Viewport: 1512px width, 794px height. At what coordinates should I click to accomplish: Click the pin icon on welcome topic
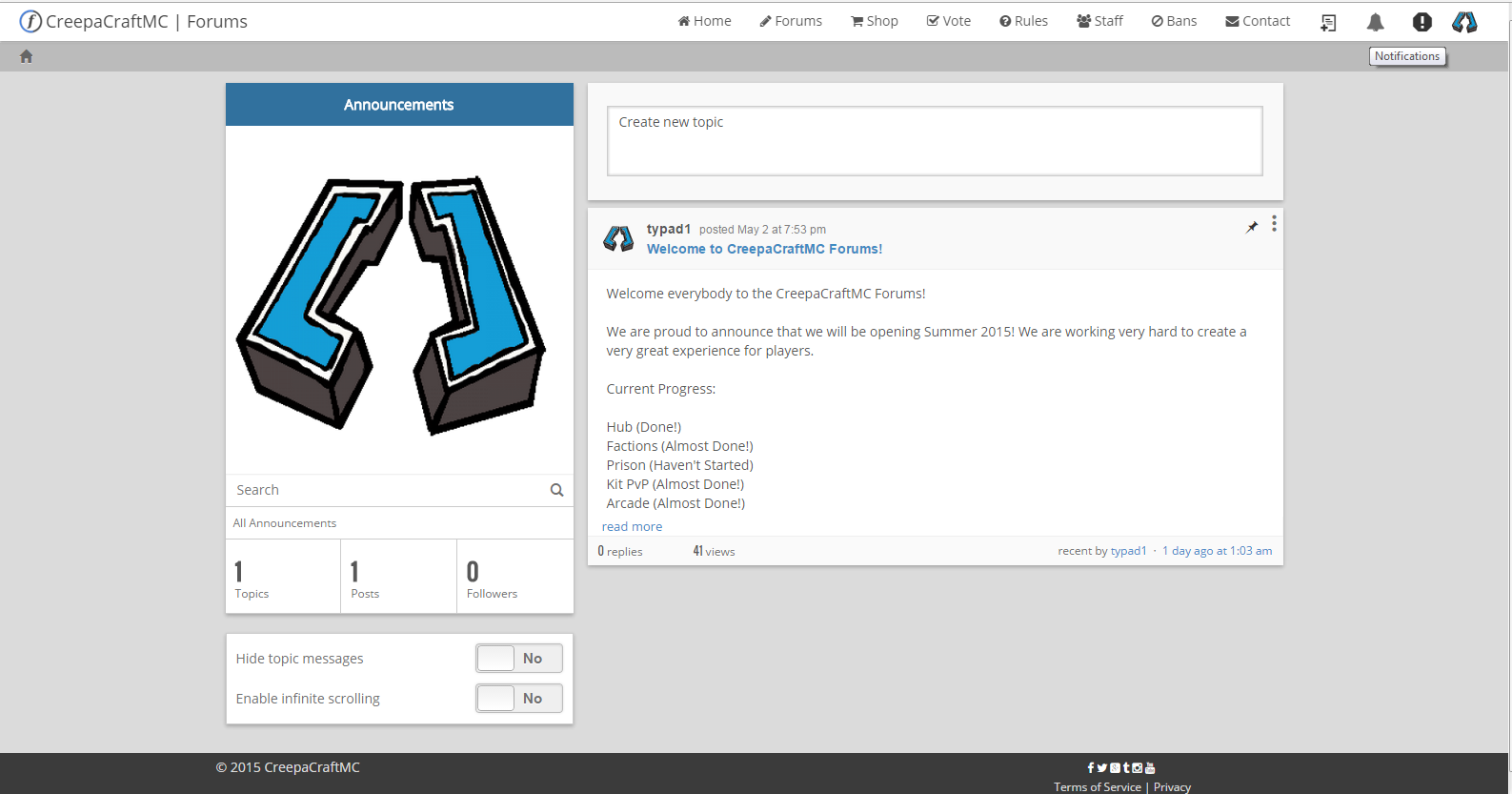(x=1252, y=227)
